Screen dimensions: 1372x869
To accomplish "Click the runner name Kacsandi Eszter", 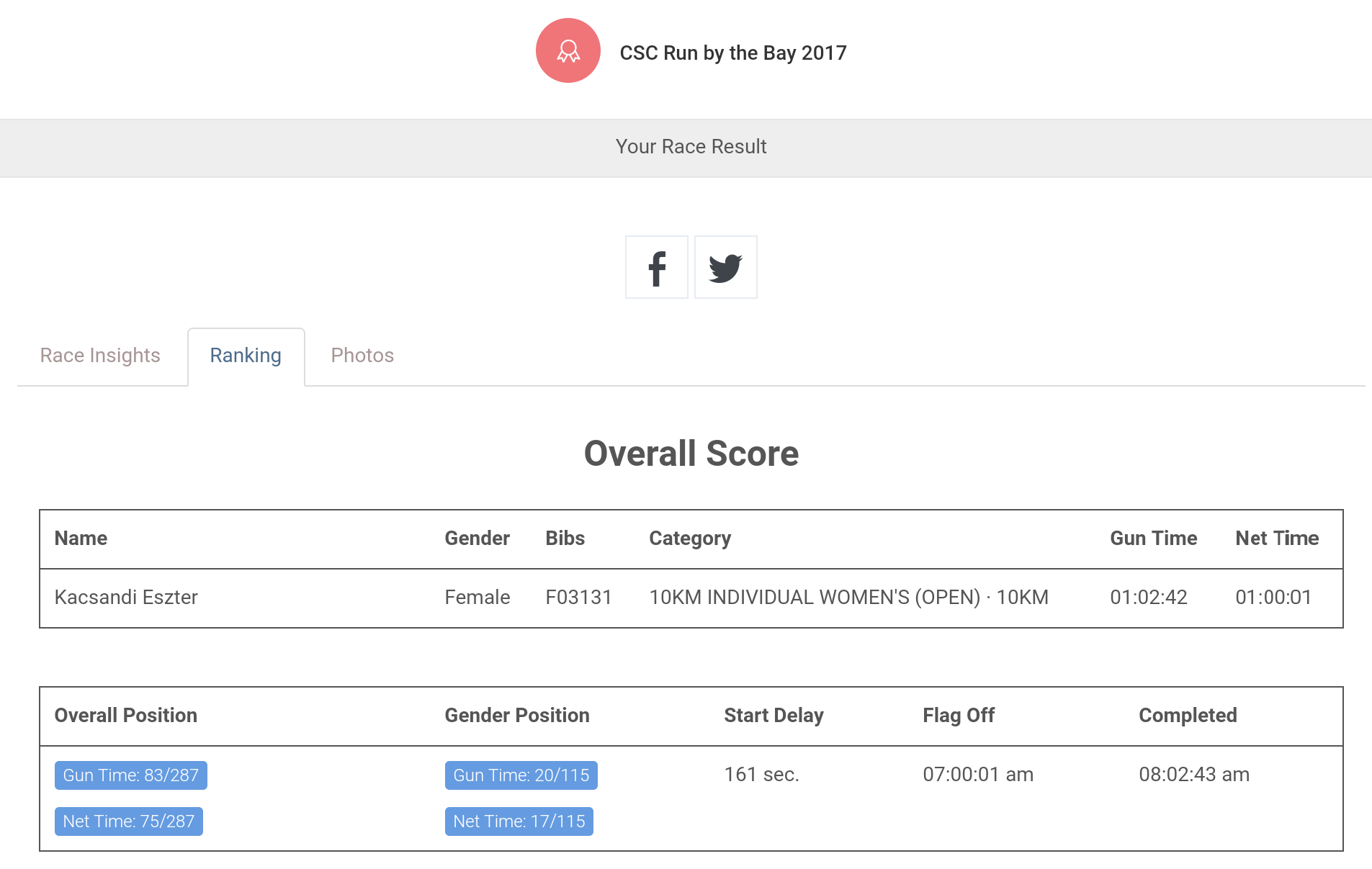I will [126, 598].
